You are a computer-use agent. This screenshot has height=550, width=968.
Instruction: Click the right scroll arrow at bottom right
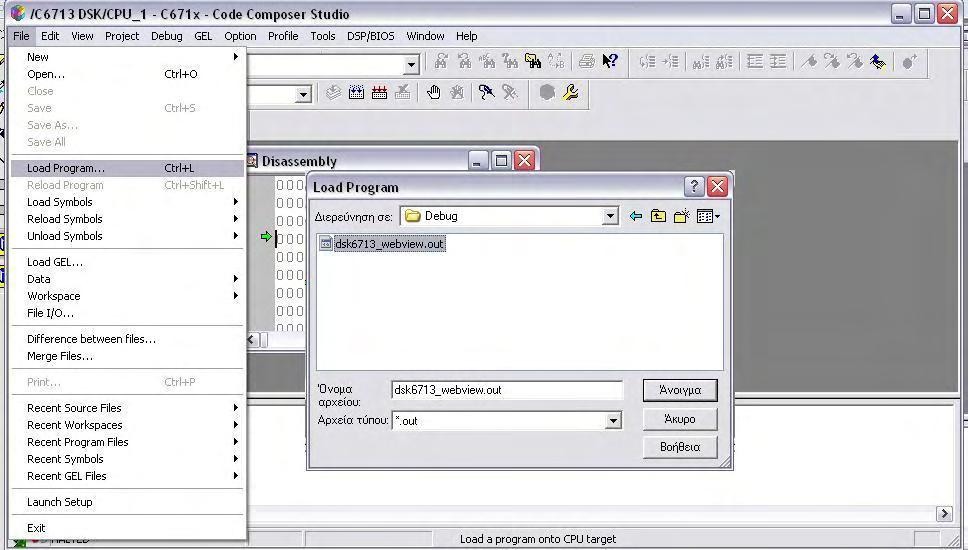(944, 513)
